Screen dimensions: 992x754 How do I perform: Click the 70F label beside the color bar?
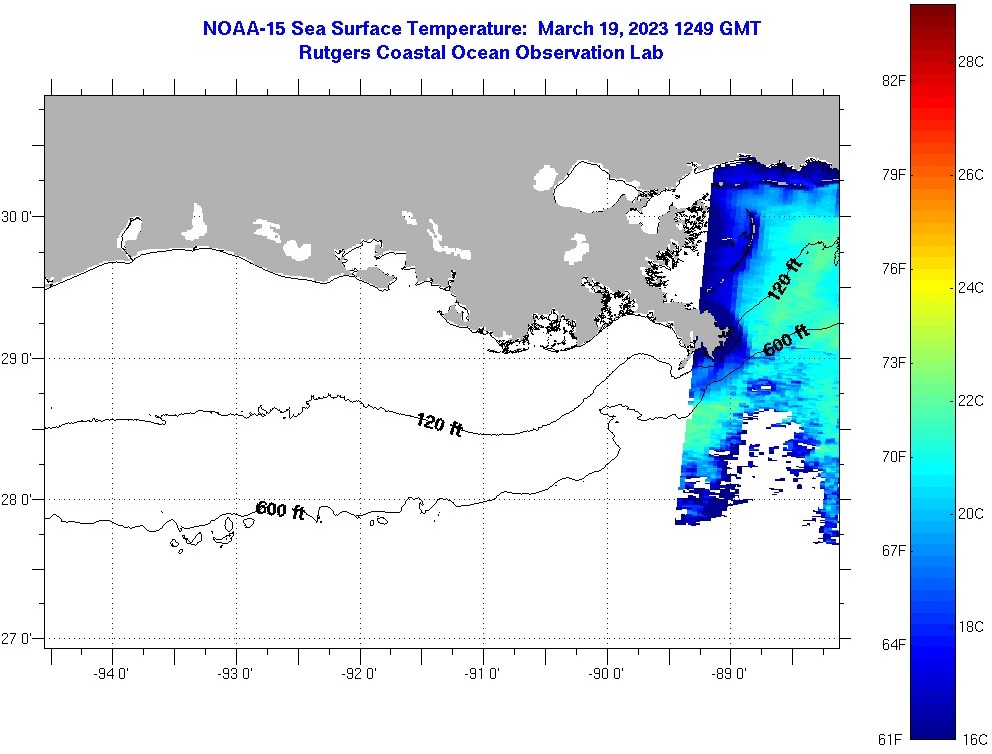pos(893,457)
